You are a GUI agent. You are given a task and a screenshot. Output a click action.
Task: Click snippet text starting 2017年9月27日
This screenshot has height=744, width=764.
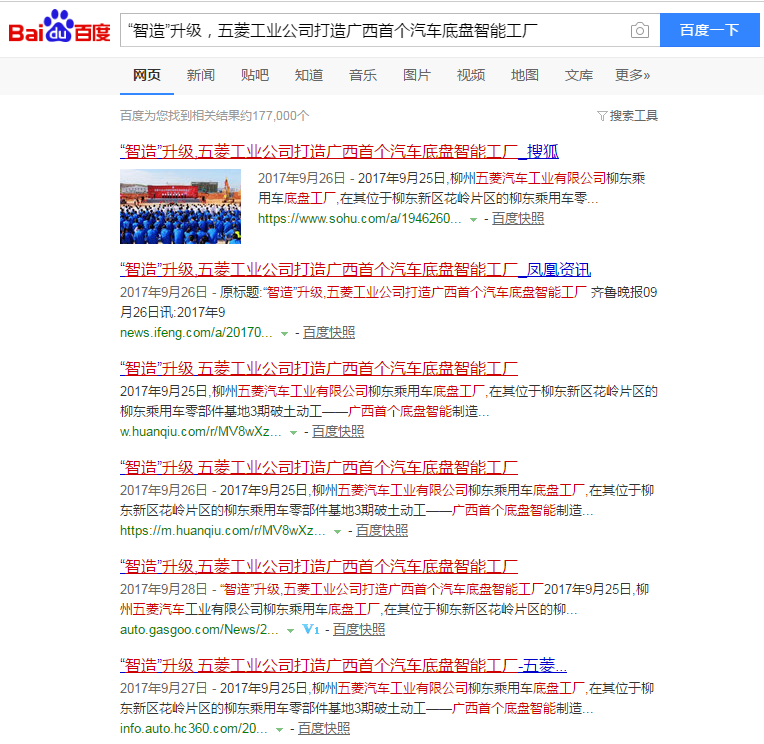pos(387,698)
